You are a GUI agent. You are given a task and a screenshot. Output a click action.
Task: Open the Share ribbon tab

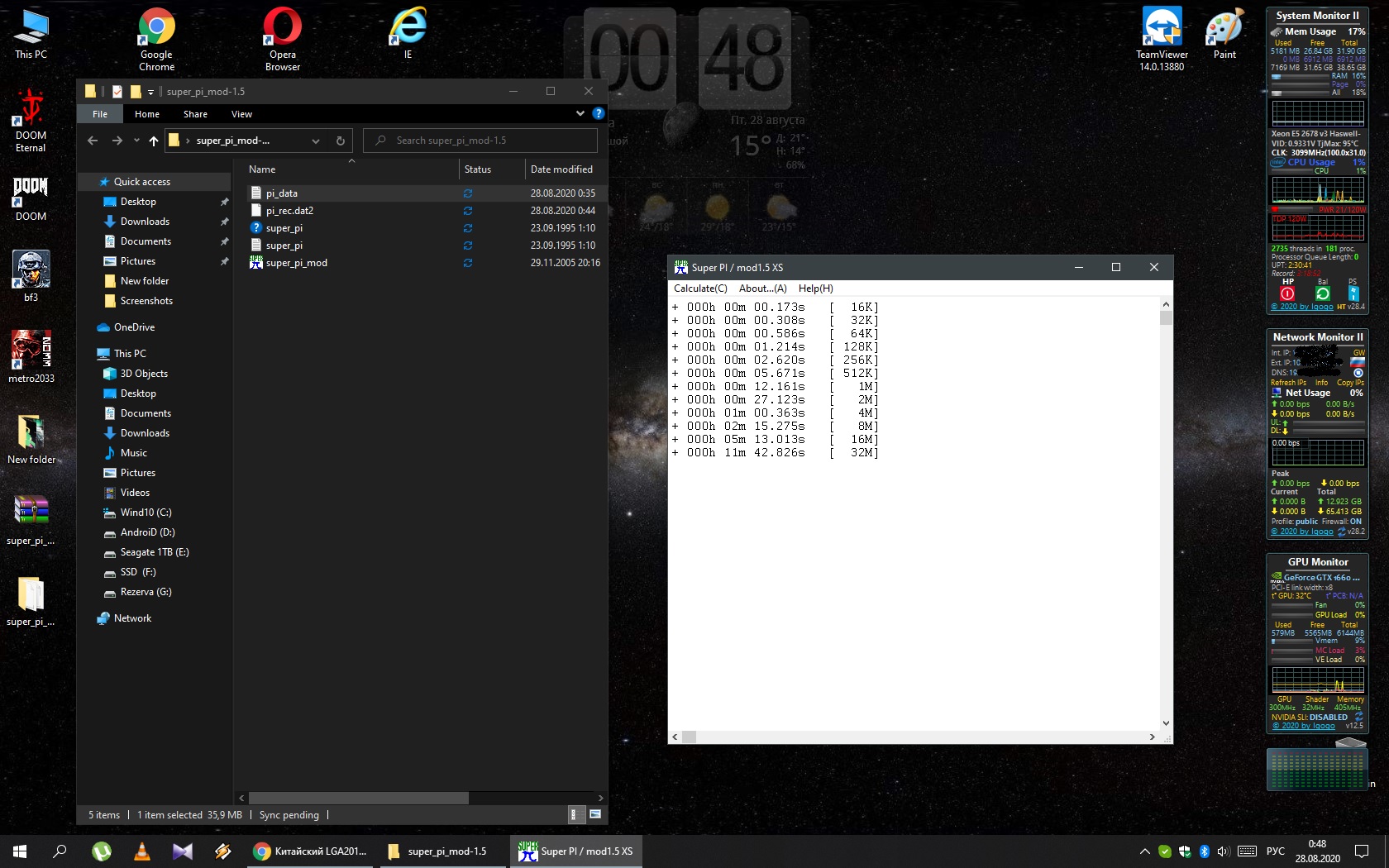point(195,114)
